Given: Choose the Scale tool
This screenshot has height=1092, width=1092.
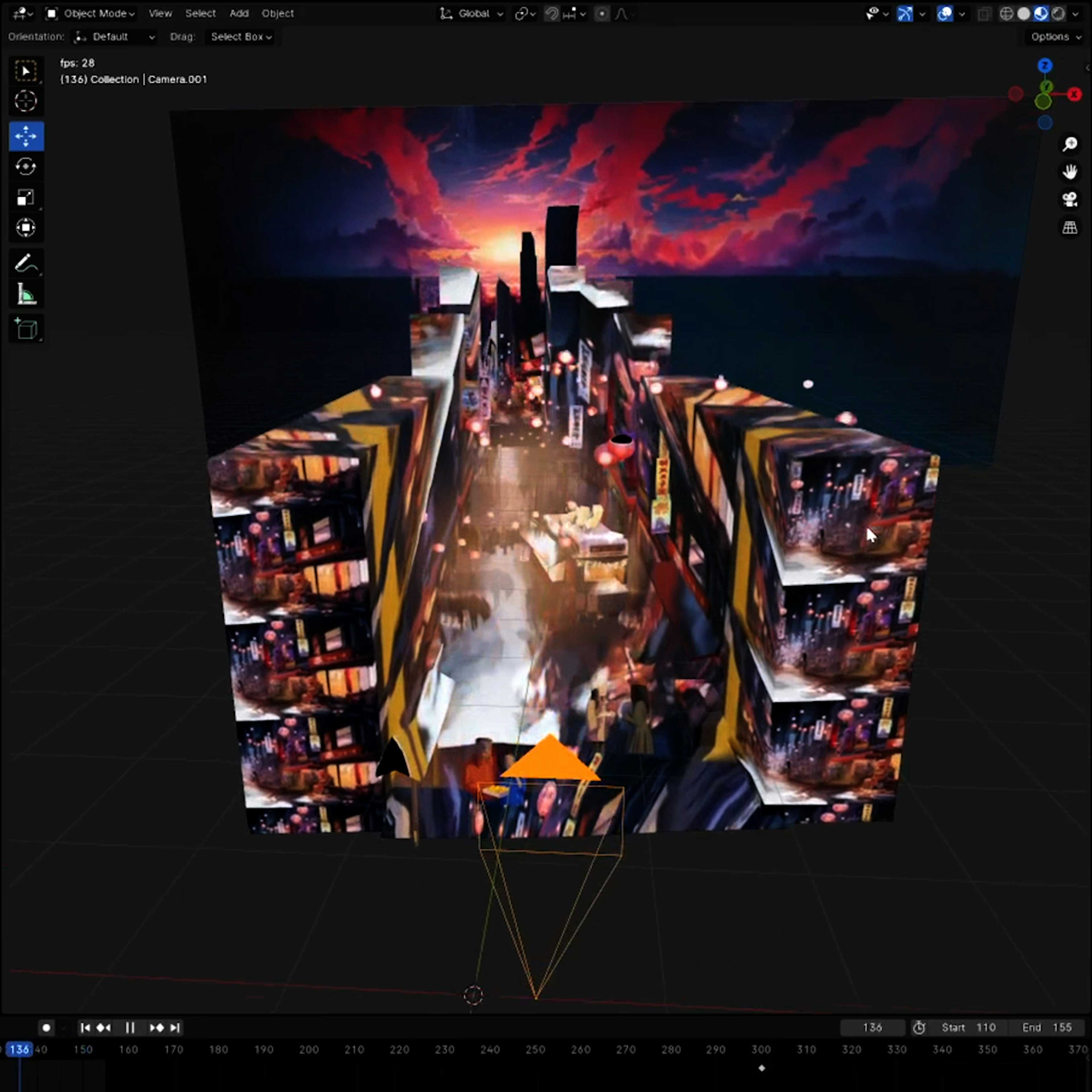Looking at the screenshot, I should pyautogui.click(x=25, y=198).
